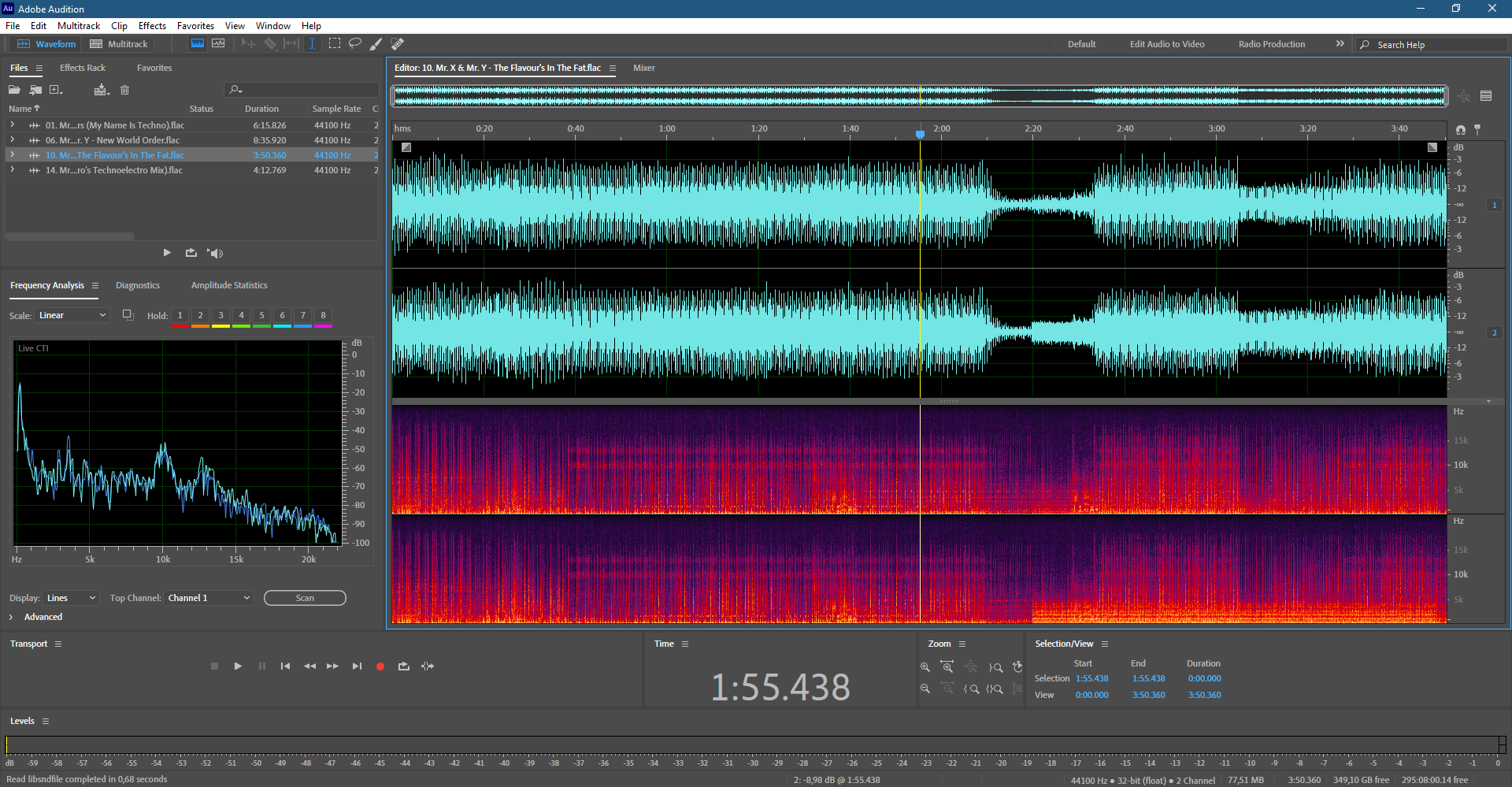Expand file 14. Technoelectro Mix.flac
1512x787 pixels.
point(13,170)
